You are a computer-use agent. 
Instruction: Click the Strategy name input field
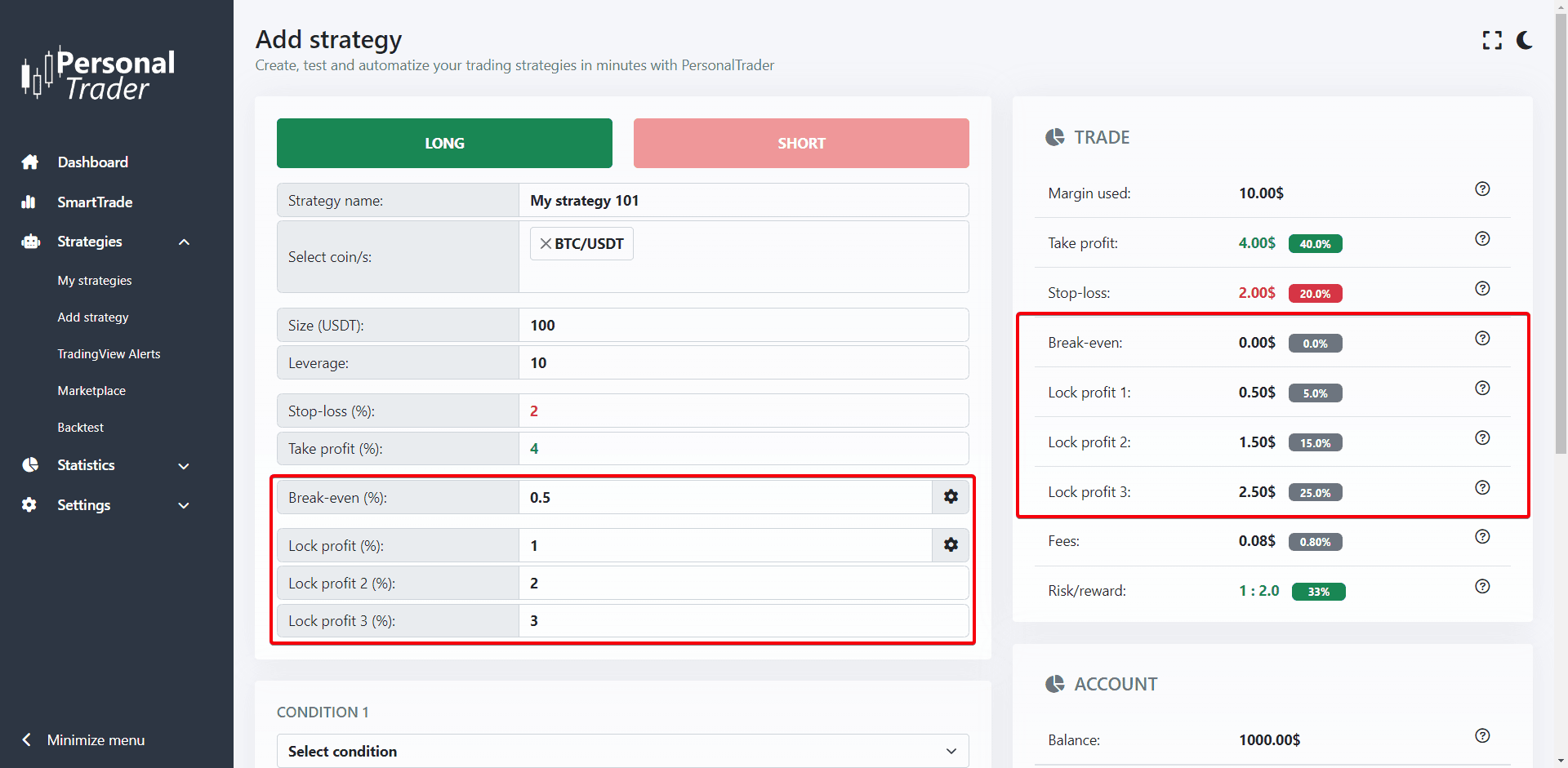(x=743, y=201)
